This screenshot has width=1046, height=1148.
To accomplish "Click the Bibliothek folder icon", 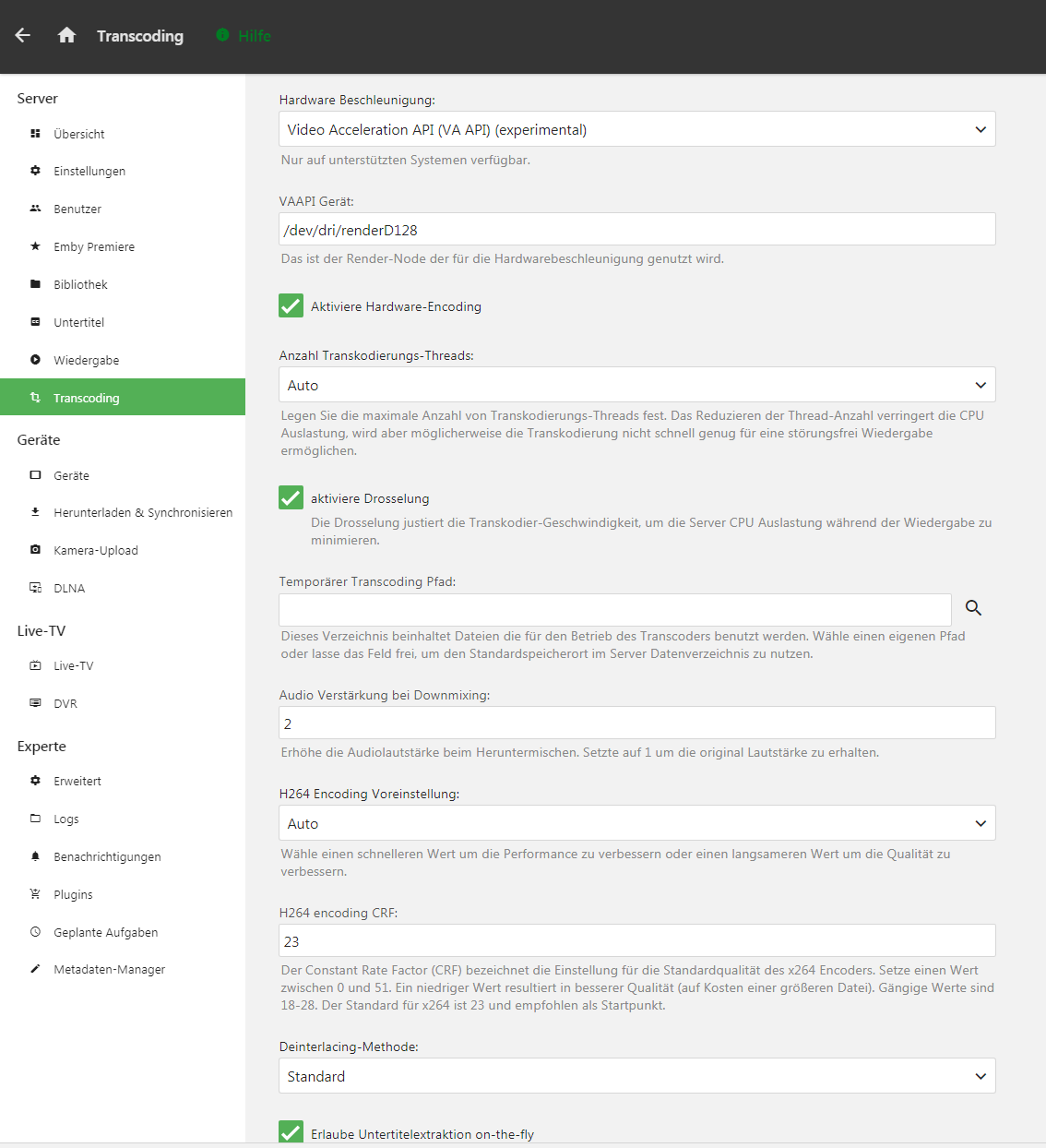I will (x=35, y=284).
